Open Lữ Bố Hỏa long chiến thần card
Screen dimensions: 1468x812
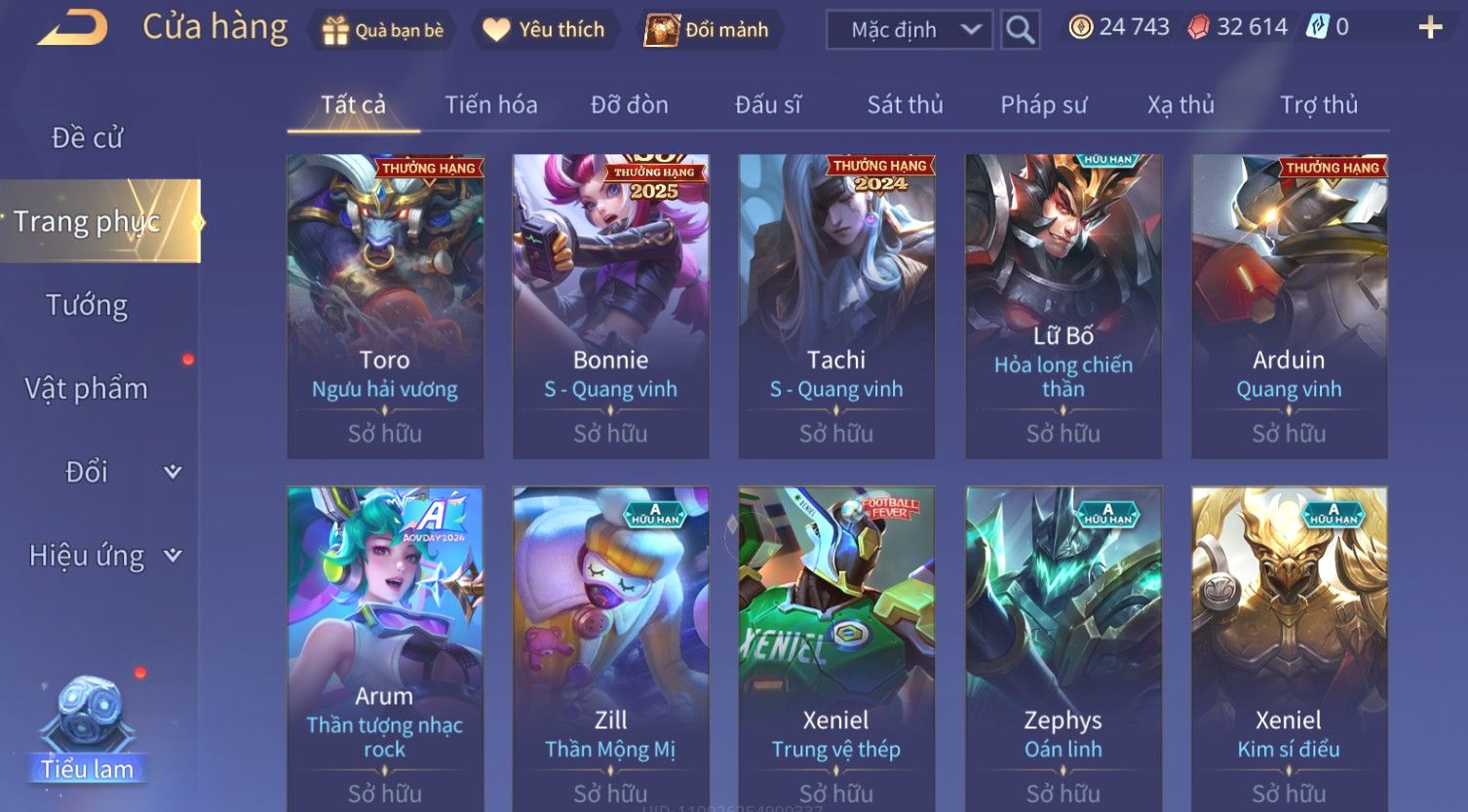[x=1062, y=306]
